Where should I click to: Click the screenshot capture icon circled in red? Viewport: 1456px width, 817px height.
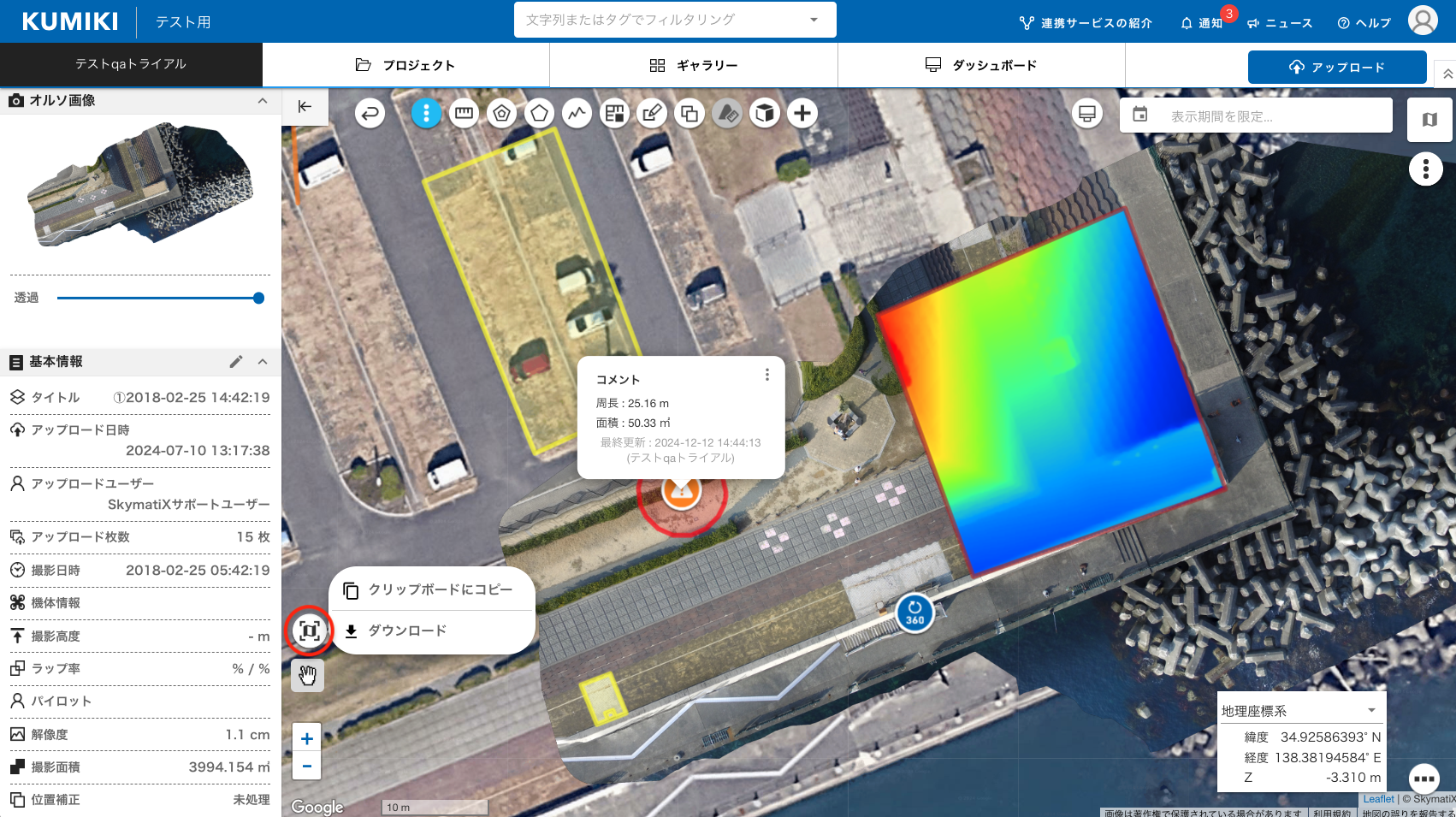point(309,631)
